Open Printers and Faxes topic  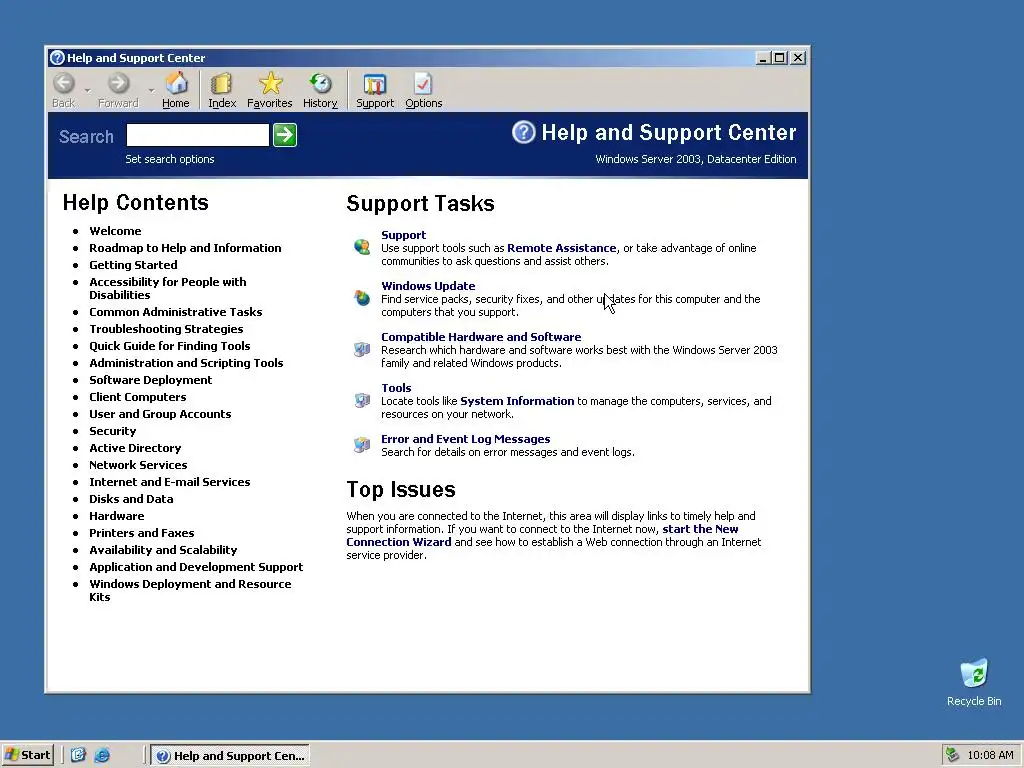click(x=142, y=532)
